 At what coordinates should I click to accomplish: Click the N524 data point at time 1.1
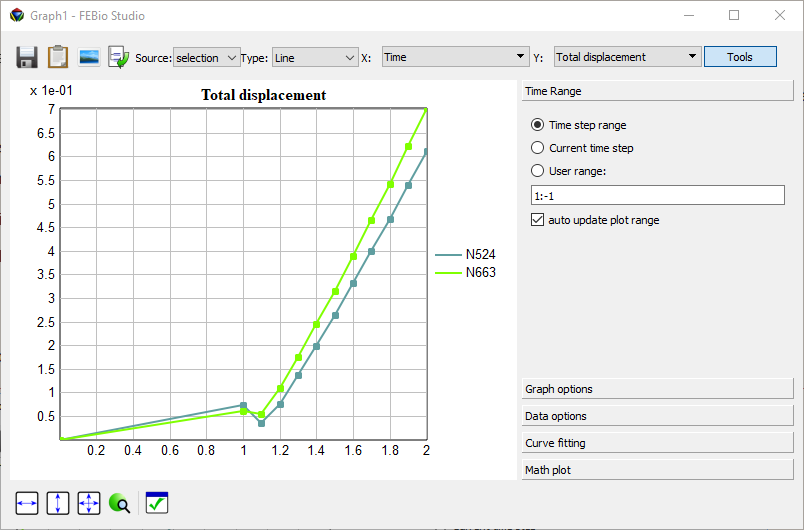[262, 423]
